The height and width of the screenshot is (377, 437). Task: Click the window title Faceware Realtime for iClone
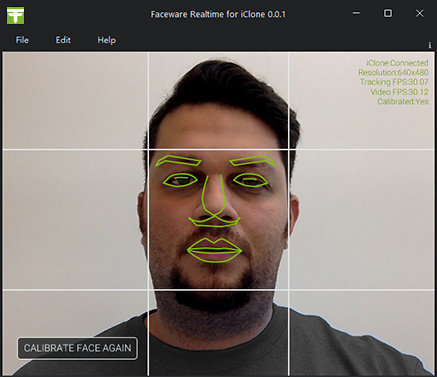click(218, 14)
